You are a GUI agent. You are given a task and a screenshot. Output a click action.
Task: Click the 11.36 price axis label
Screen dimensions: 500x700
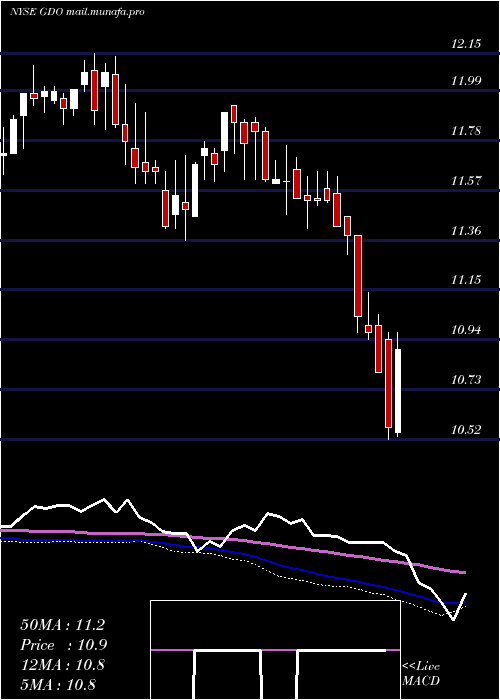(466, 231)
